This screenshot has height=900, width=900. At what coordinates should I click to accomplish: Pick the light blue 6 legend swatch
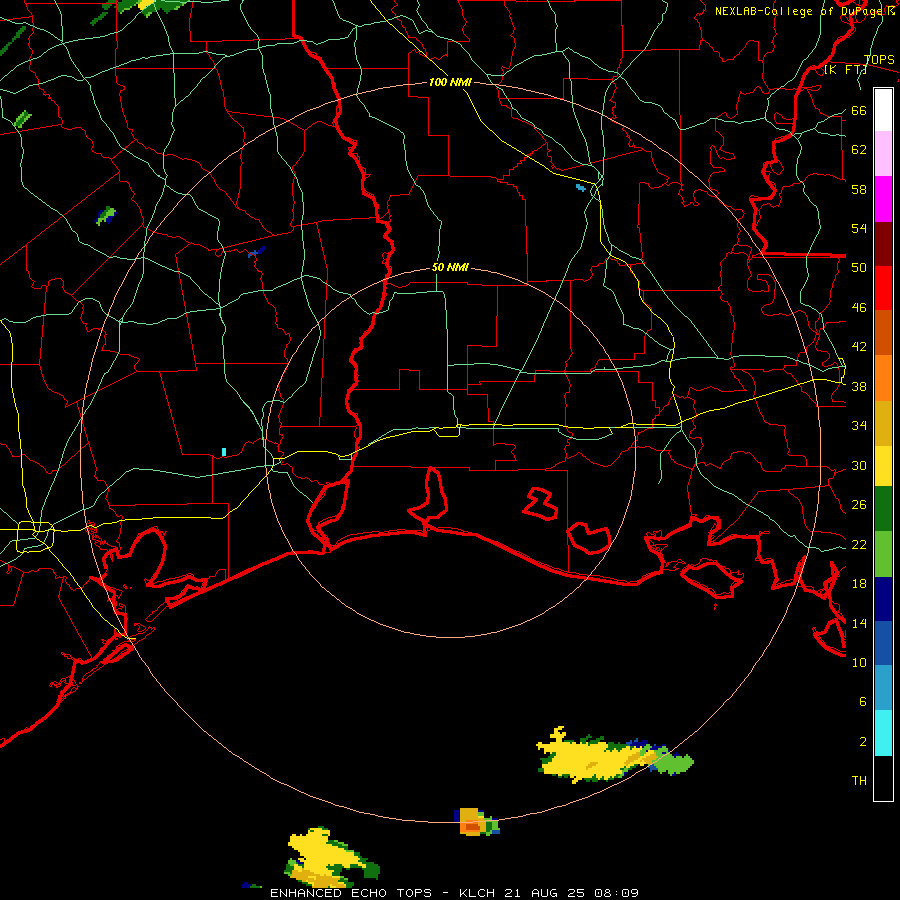coord(883,688)
